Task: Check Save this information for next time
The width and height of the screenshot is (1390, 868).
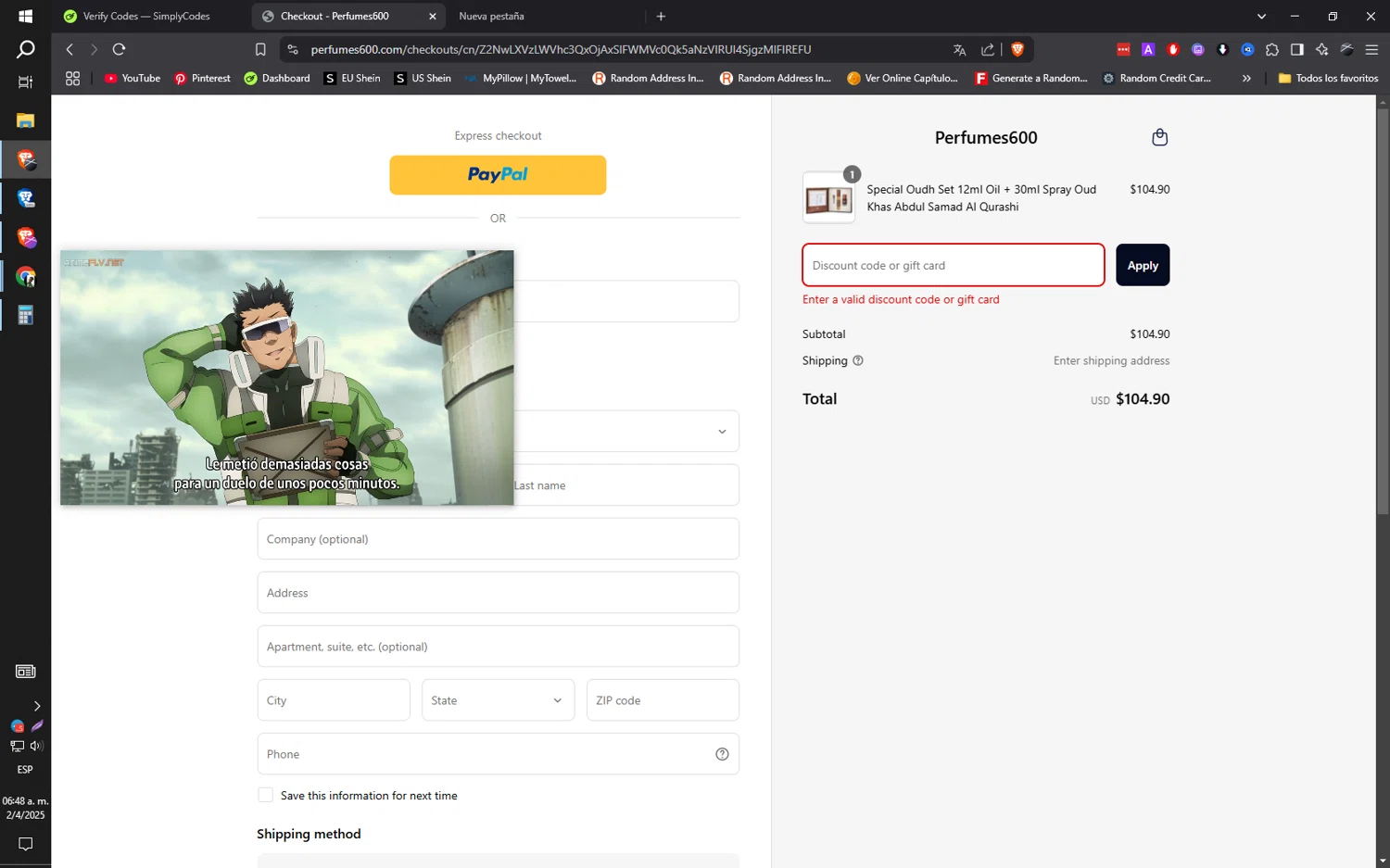Action: (266, 795)
